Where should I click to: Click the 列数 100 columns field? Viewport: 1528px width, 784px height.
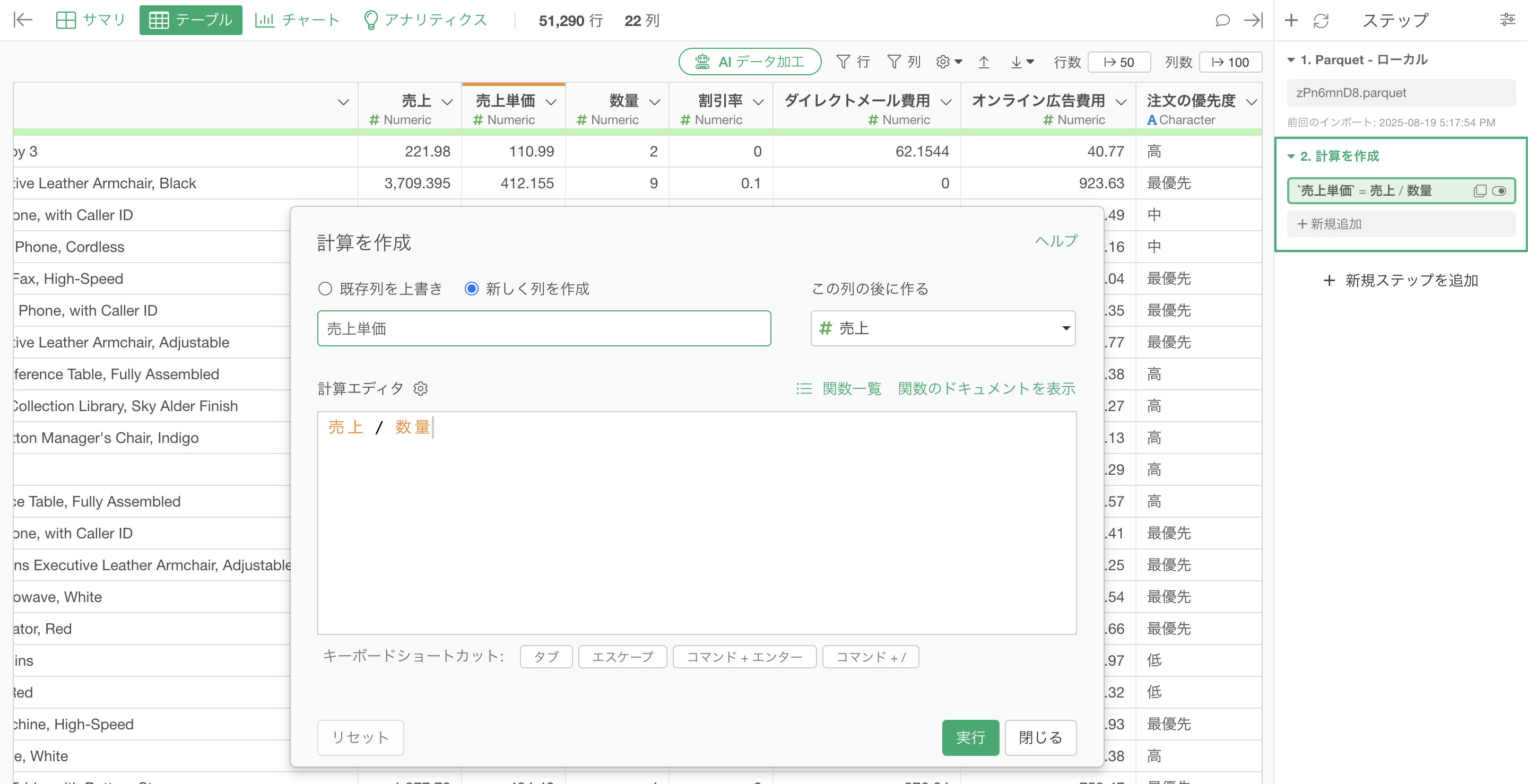point(1230,62)
